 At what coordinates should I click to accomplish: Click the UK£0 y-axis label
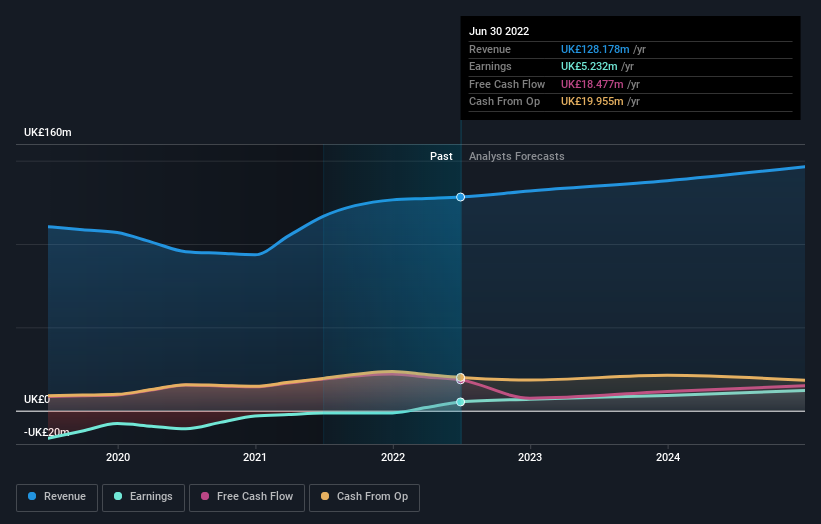pyautogui.click(x=37, y=399)
